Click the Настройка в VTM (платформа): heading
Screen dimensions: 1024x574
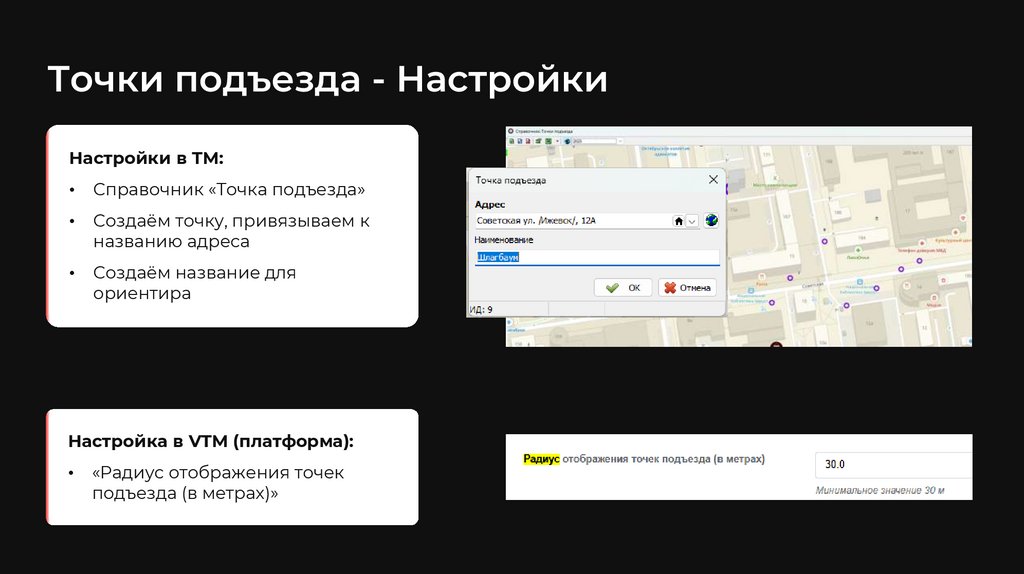tap(211, 441)
